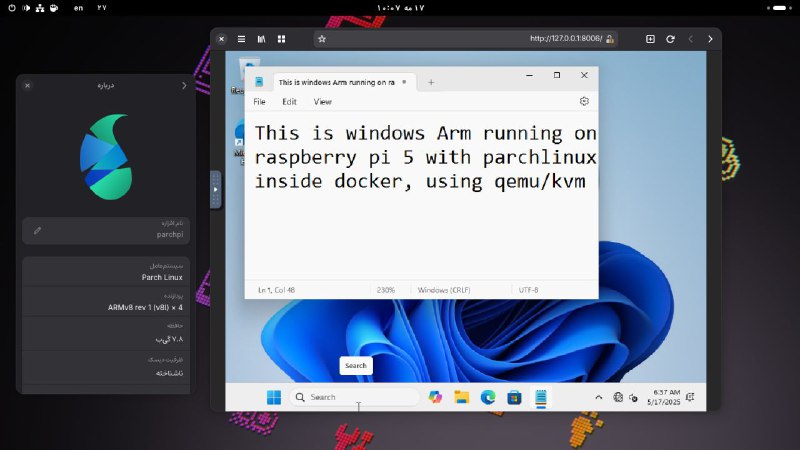The width and height of the screenshot is (800, 450).
Task: Open the Notepad View menu
Action: point(322,102)
